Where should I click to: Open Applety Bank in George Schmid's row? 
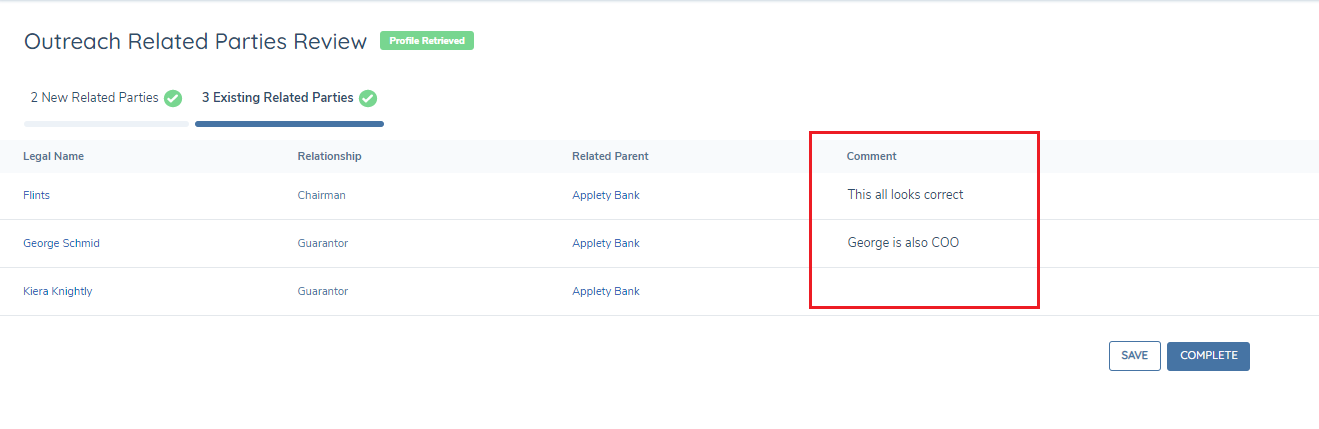tap(605, 243)
